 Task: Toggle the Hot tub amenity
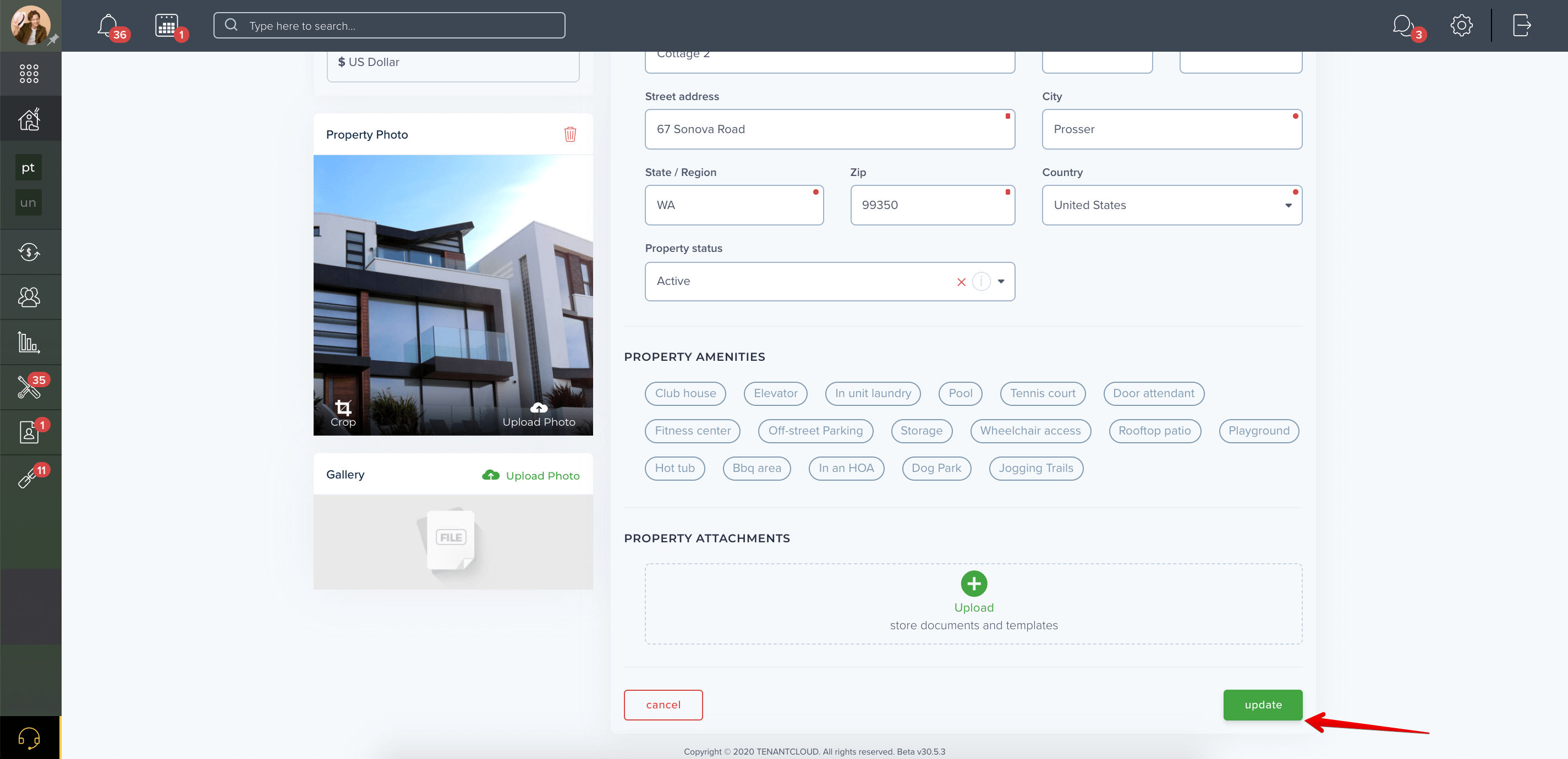675,468
